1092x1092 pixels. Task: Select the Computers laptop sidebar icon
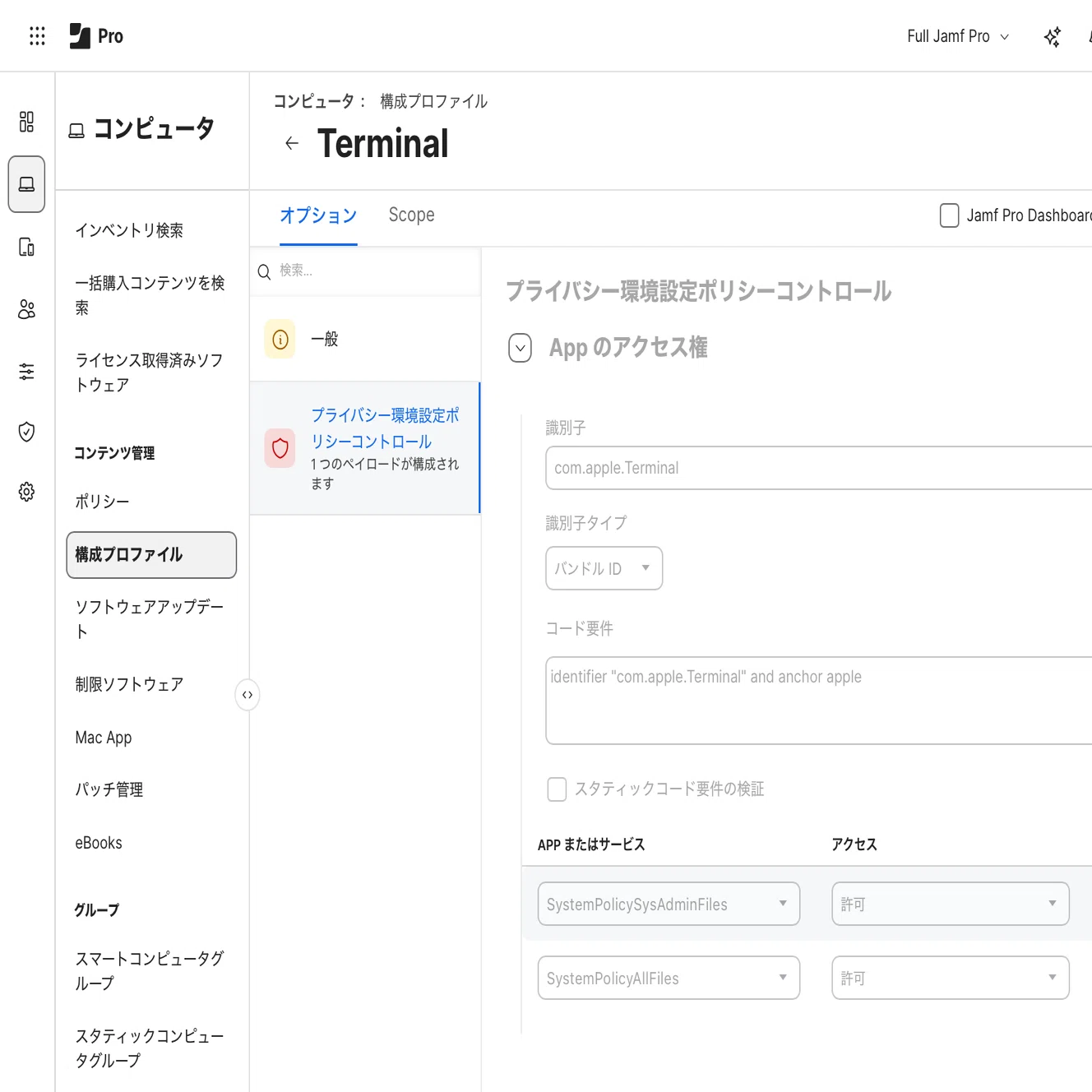pyautogui.click(x=26, y=184)
